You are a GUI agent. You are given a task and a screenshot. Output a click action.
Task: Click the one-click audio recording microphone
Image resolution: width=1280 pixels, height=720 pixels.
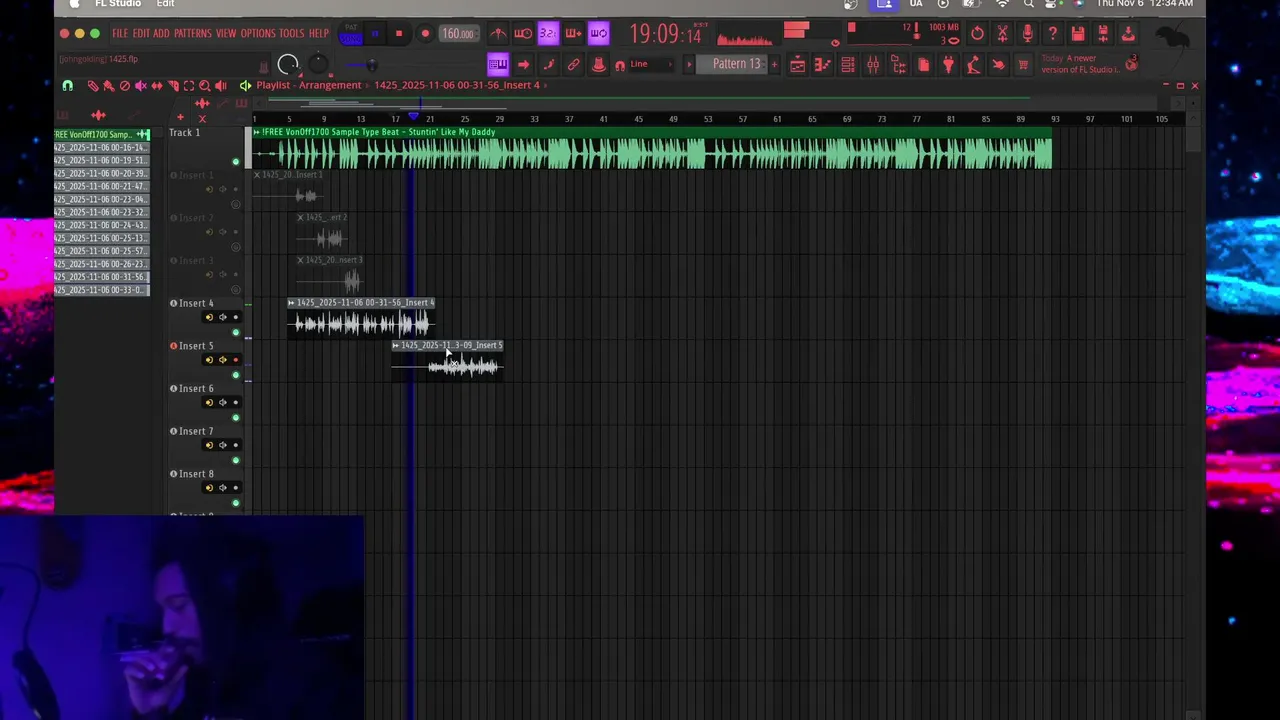click(x=1027, y=34)
